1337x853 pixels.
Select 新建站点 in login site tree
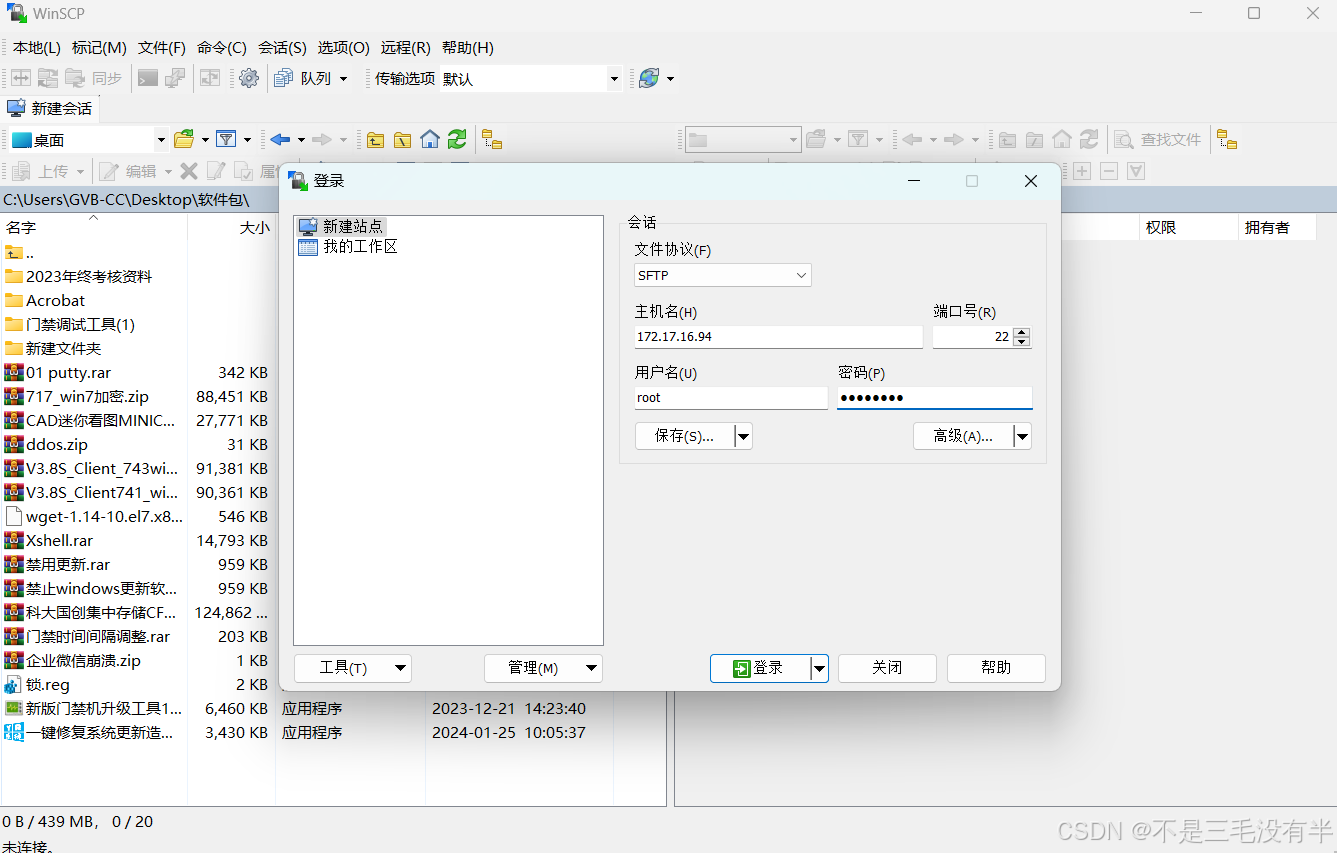pyautogui.click(x=341, y=226)
